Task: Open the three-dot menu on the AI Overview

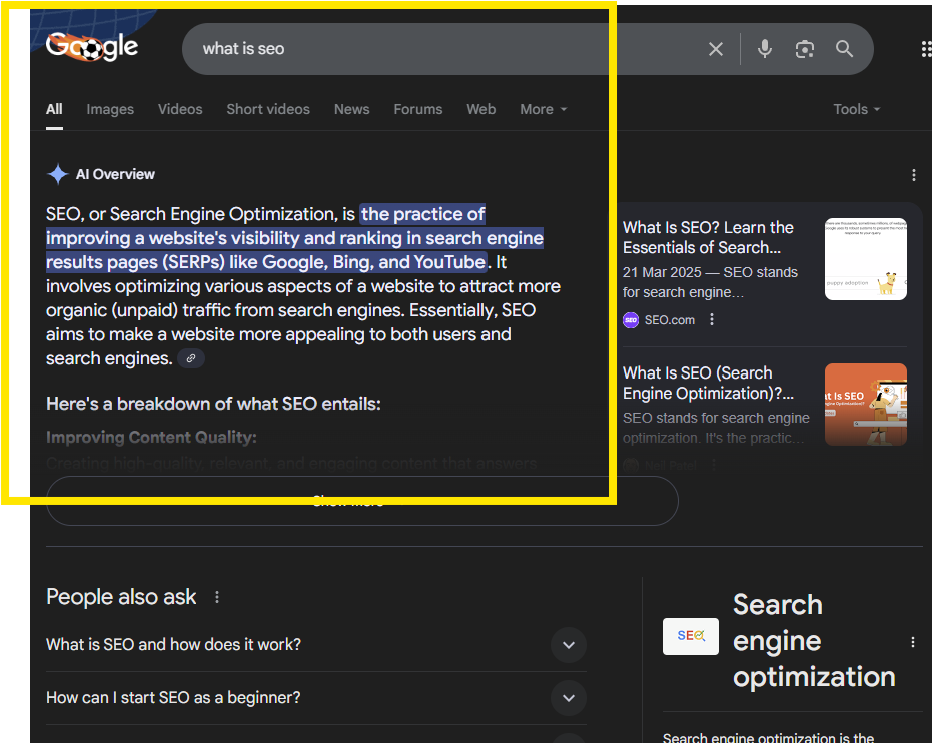Action: [914, 174]
